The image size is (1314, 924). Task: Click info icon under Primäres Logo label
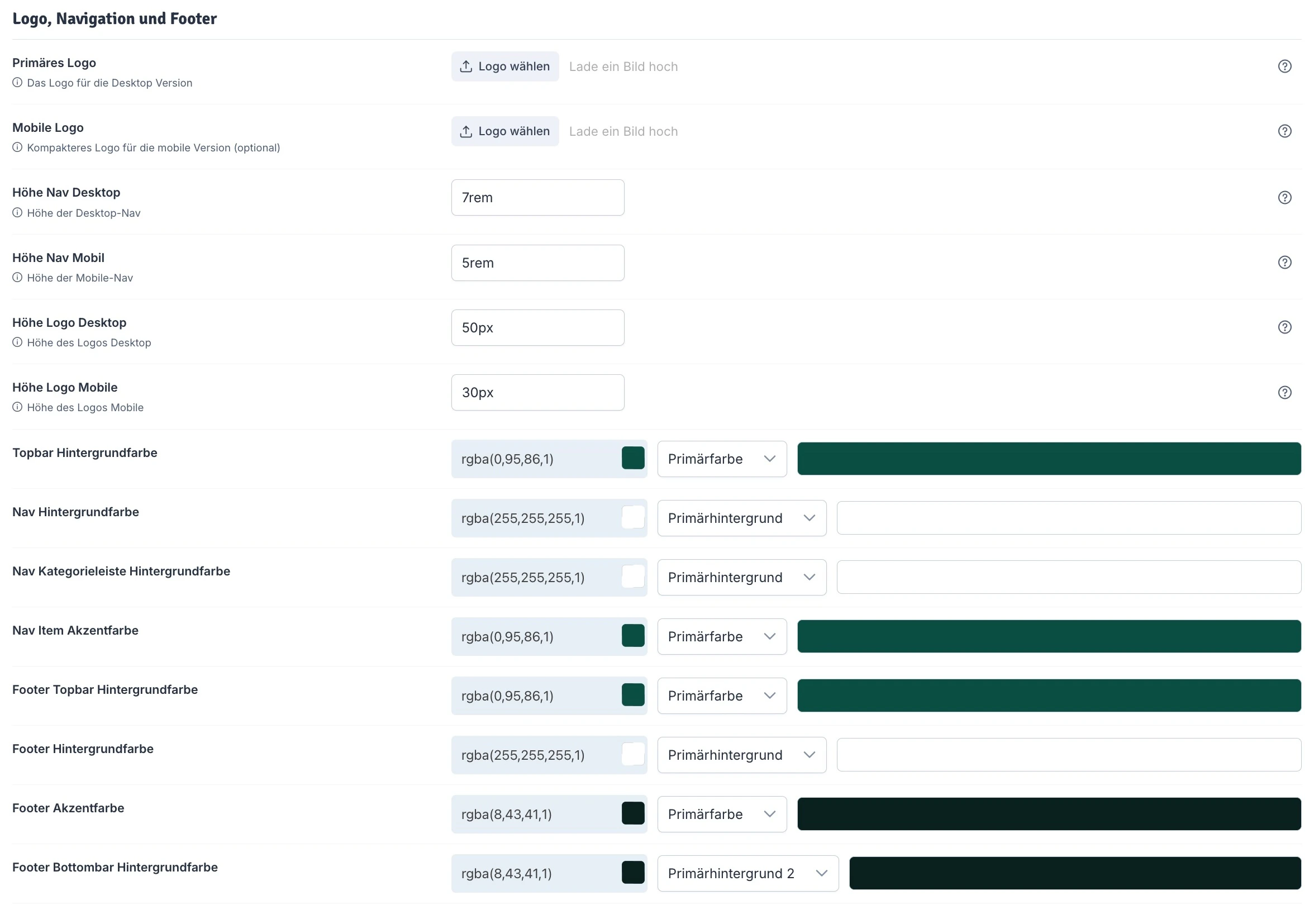(x=18, y=82)
